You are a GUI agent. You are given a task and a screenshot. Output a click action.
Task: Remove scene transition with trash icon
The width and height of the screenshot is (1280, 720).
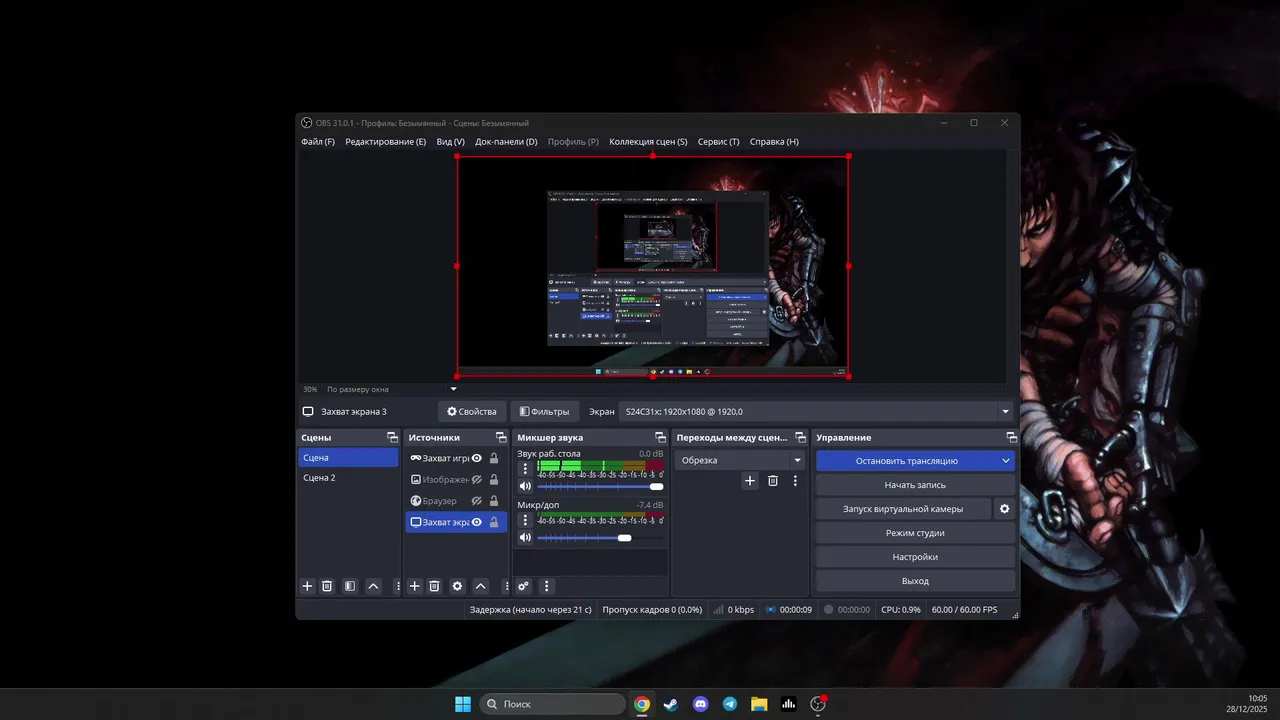[773, 481]
